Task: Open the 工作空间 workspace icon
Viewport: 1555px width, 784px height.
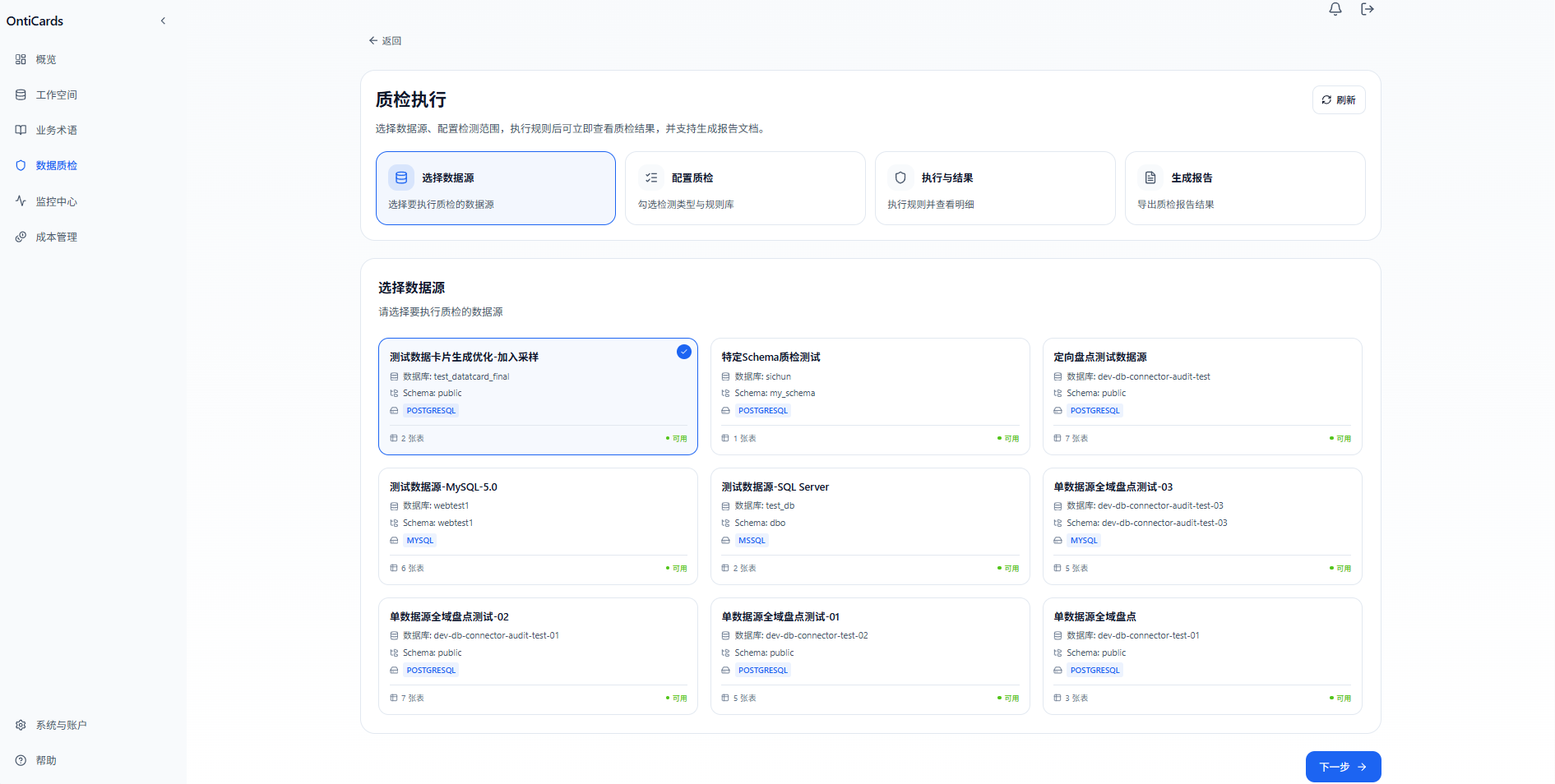Action: pos(21,95)
